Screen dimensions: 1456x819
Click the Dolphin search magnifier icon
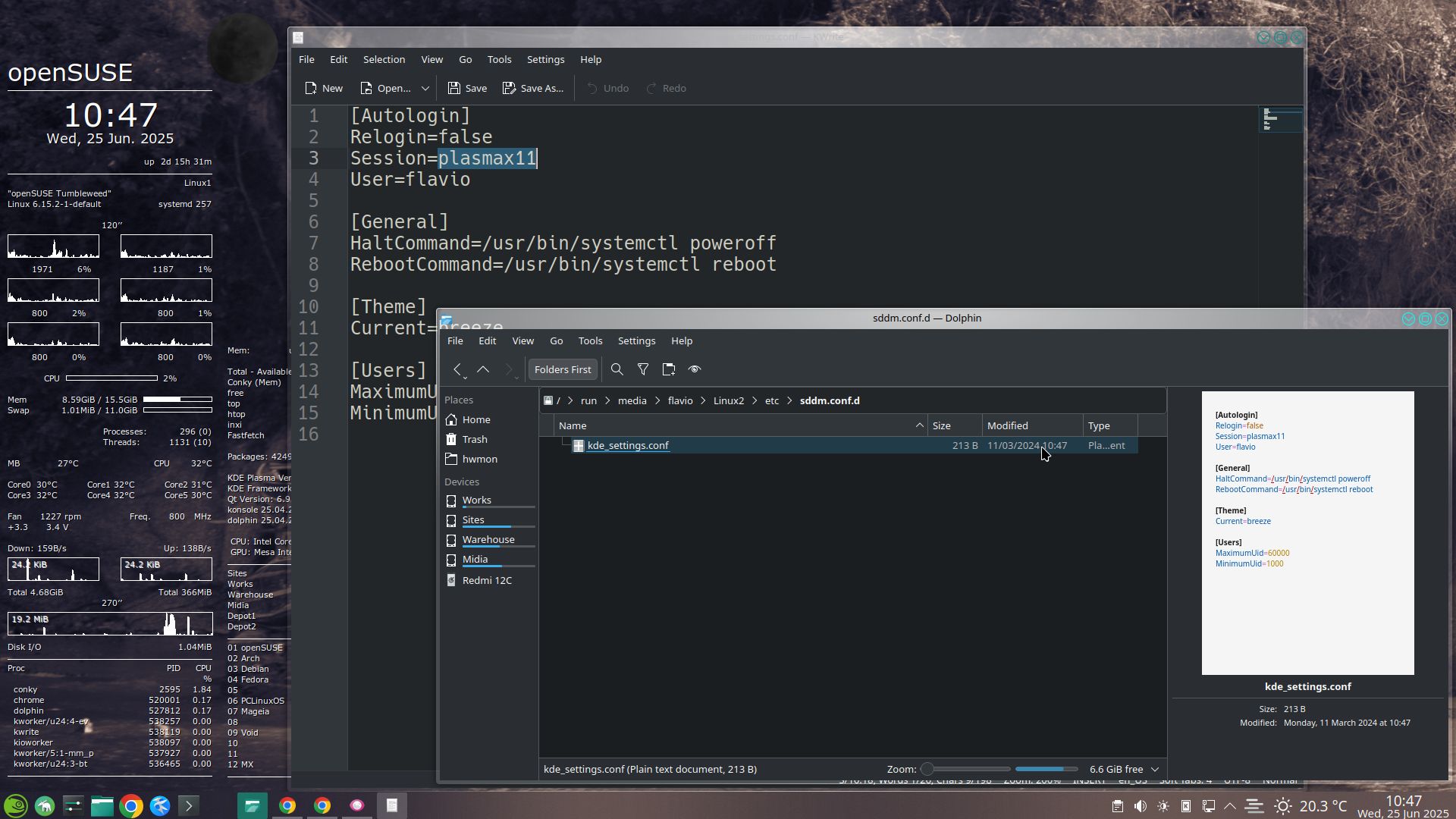[x=617, y=369]
